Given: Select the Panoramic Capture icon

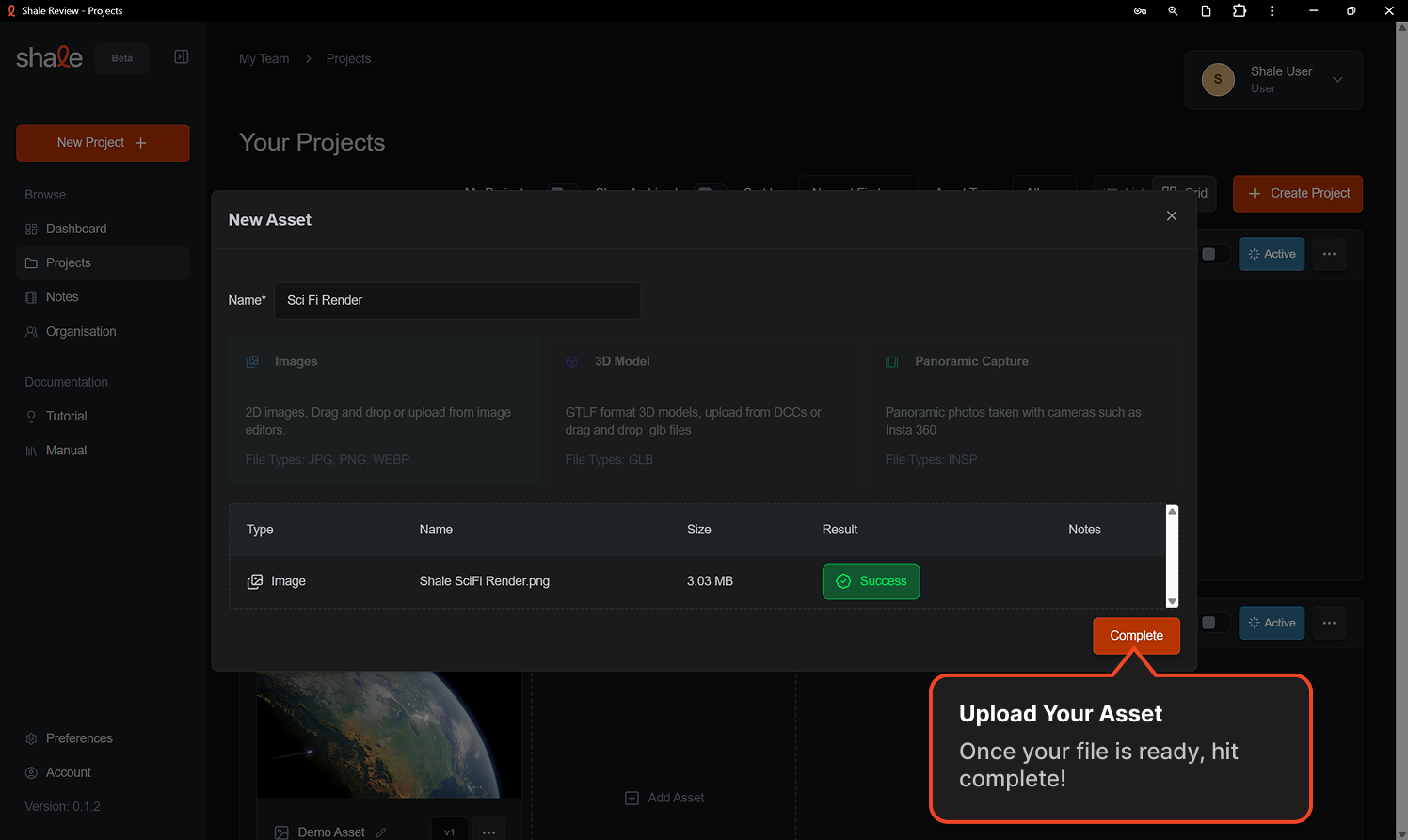Looking at the screenshot, I should (891, 361).
